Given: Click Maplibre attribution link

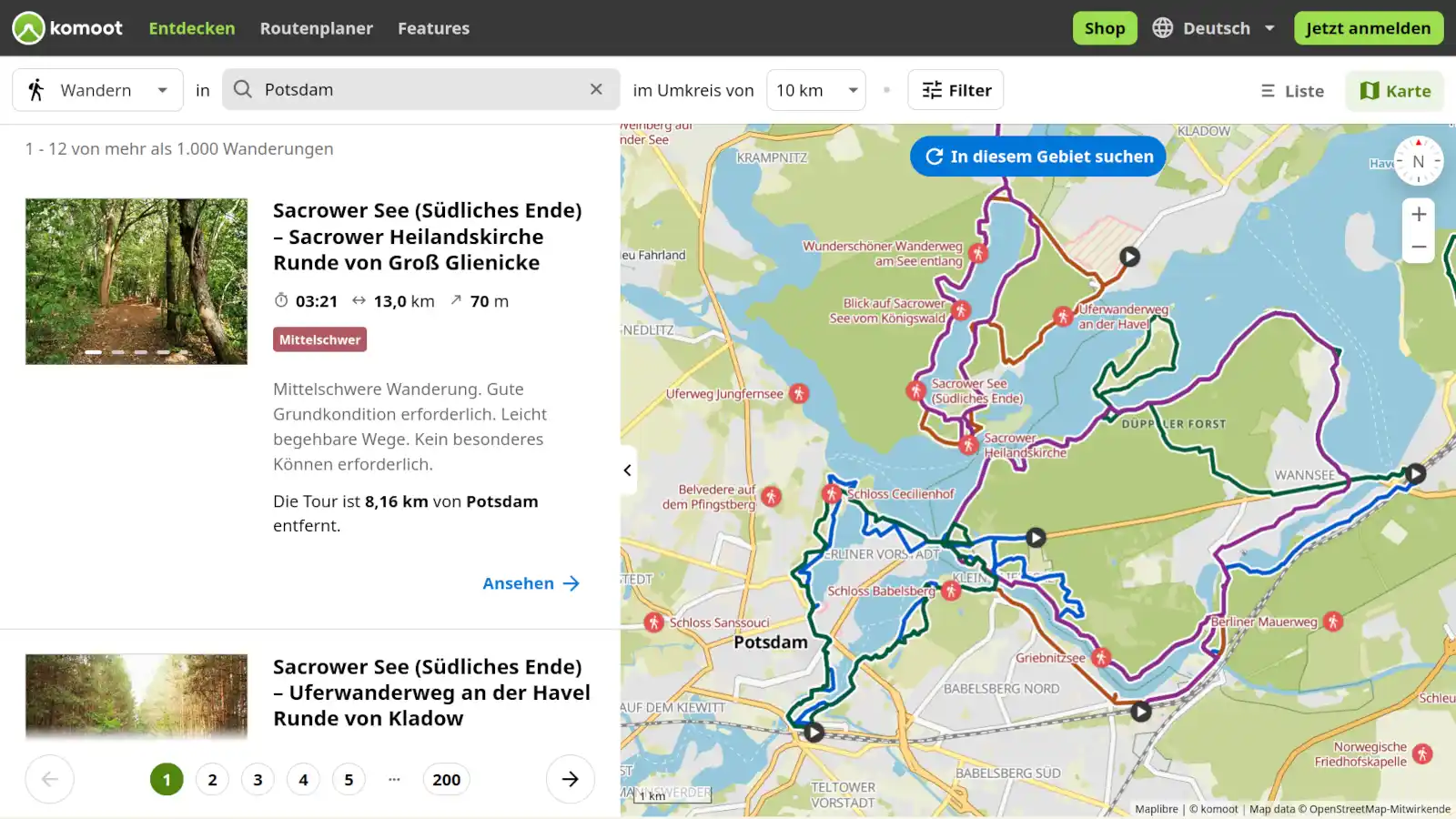Looking at the screenshot, I should (x=1157, y=809).
